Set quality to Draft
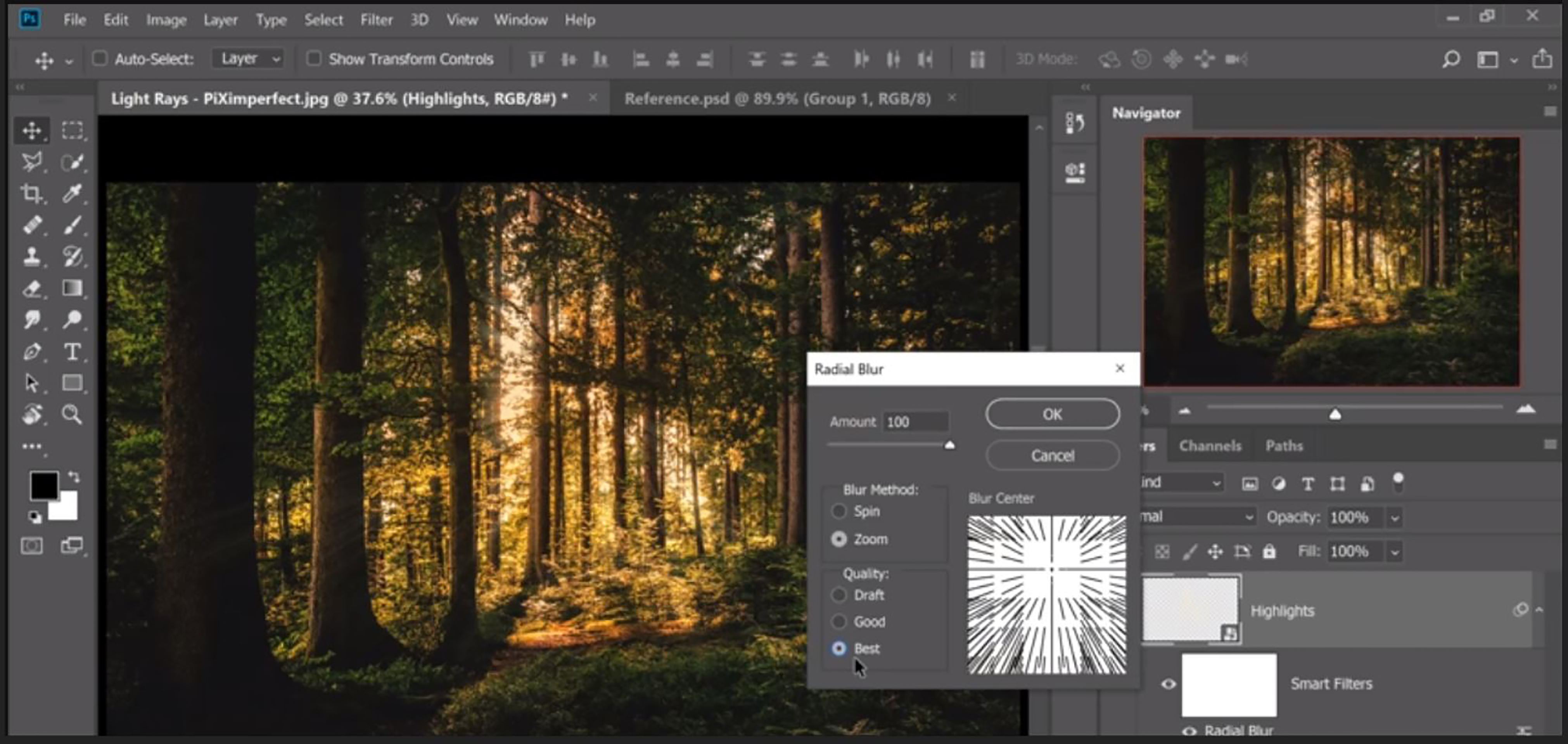This screenshot has width=1568, height=744. click(839, 595)
